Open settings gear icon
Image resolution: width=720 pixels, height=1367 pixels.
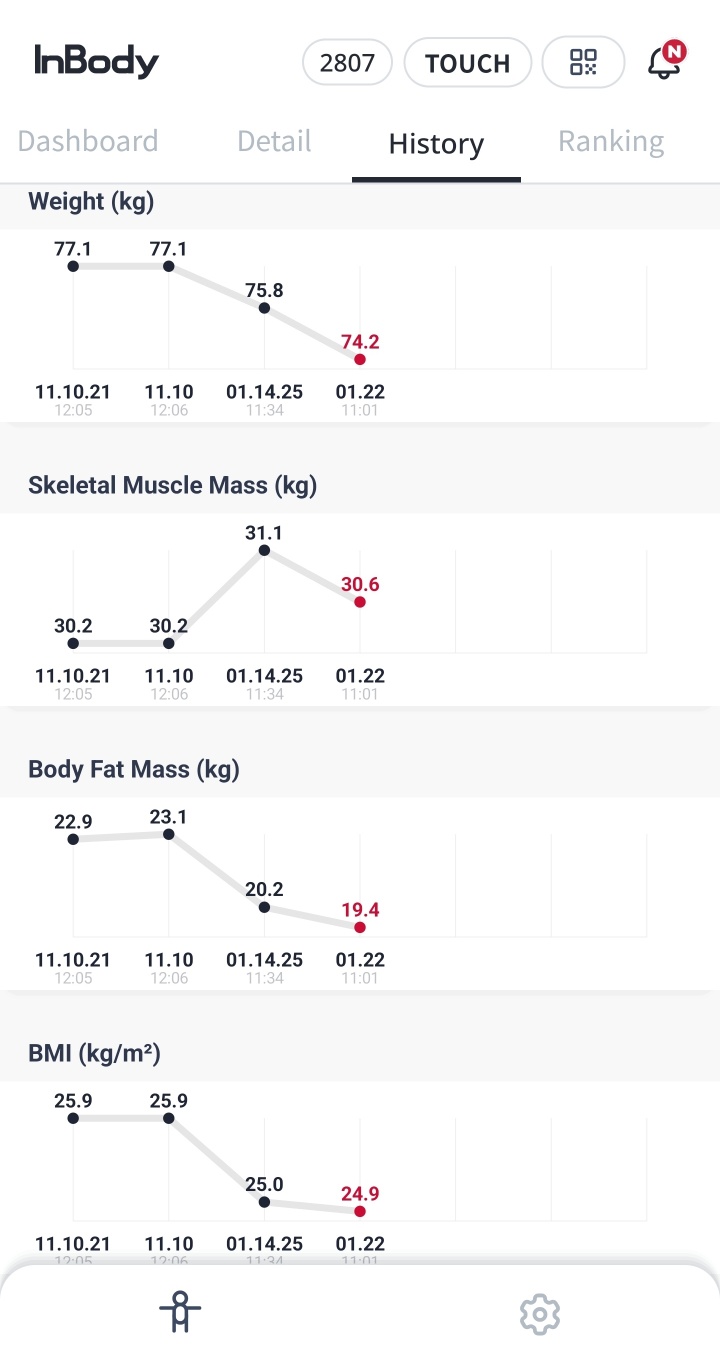(x=540, y=1313)
